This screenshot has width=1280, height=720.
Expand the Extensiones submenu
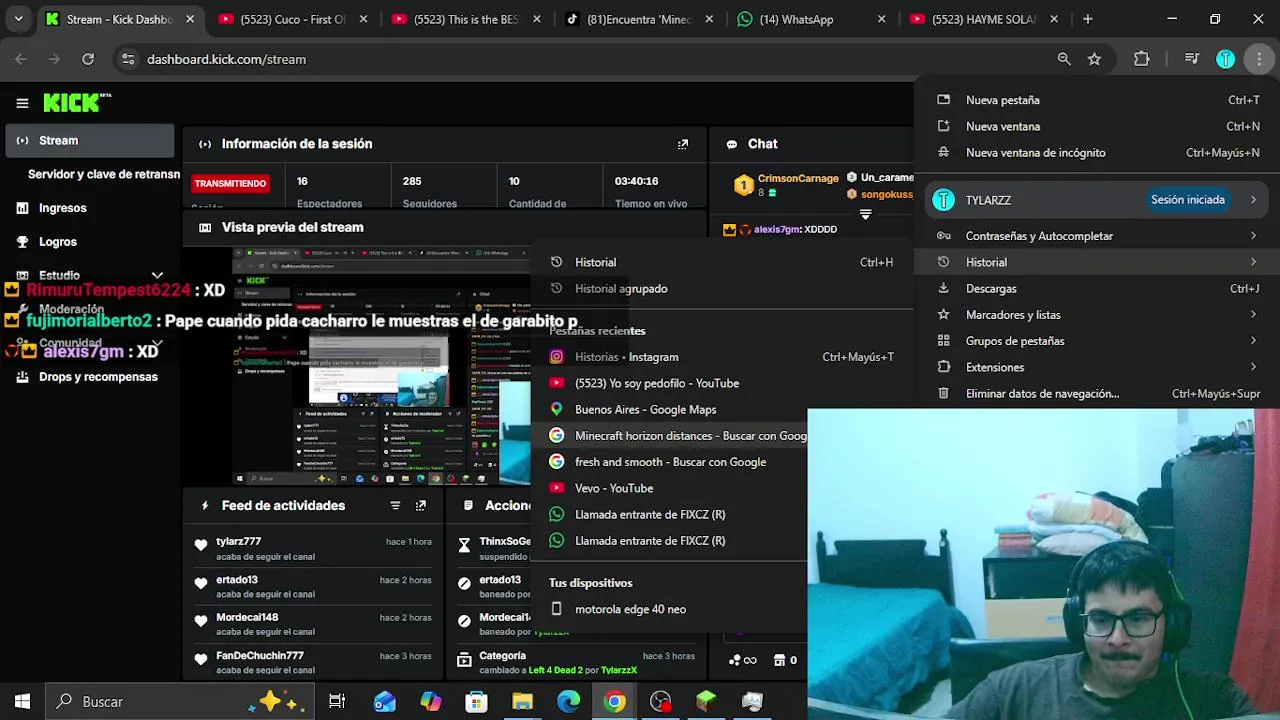1253,367
